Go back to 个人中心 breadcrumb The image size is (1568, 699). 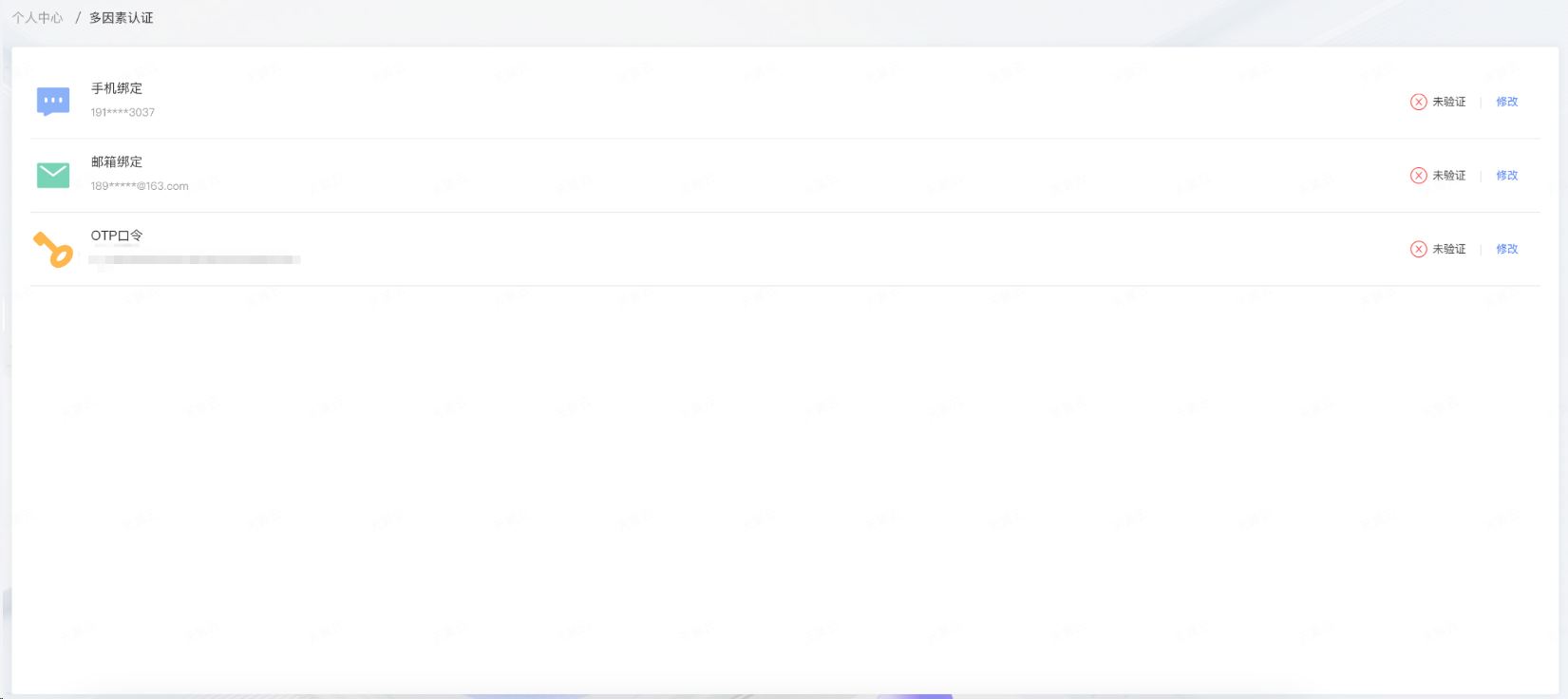pos(37,18)
